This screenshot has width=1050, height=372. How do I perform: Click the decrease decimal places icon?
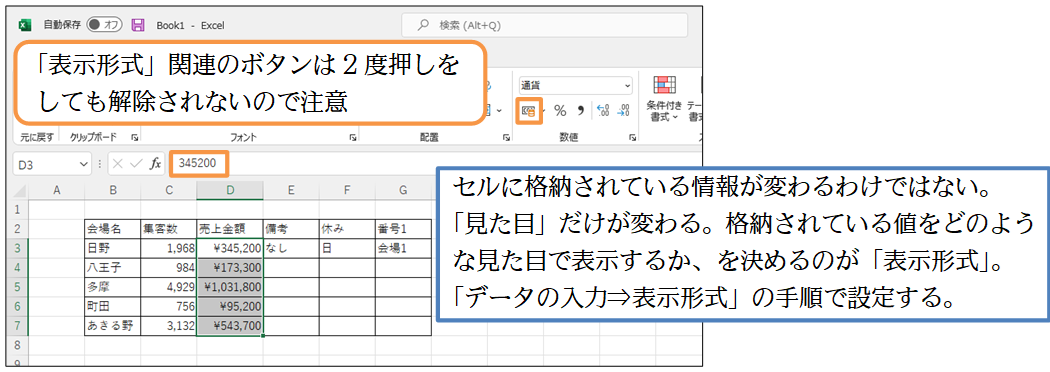[x=623, y=110]
